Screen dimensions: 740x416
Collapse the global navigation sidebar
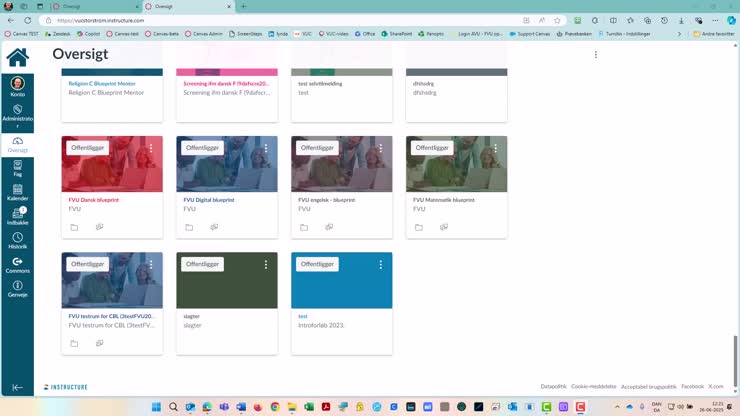pos(17,387)
